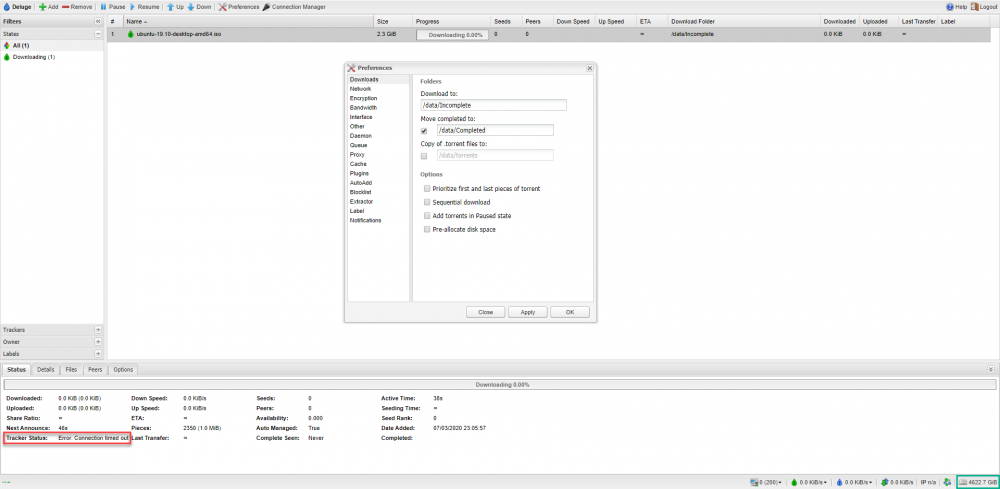Open the connections 0 (200) dropdown
This screenshot has width=1000, height=489.
[766, 482]
